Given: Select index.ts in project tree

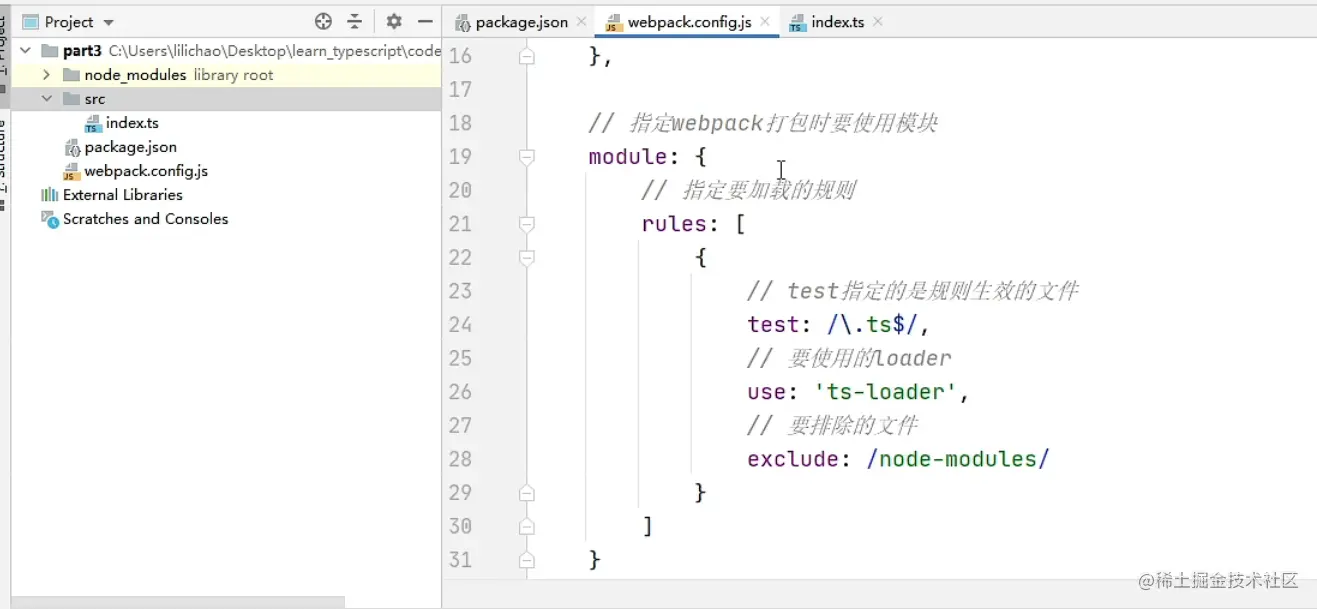Looking at the screenshot, I should pyautogui.click(x=132, y=123).
